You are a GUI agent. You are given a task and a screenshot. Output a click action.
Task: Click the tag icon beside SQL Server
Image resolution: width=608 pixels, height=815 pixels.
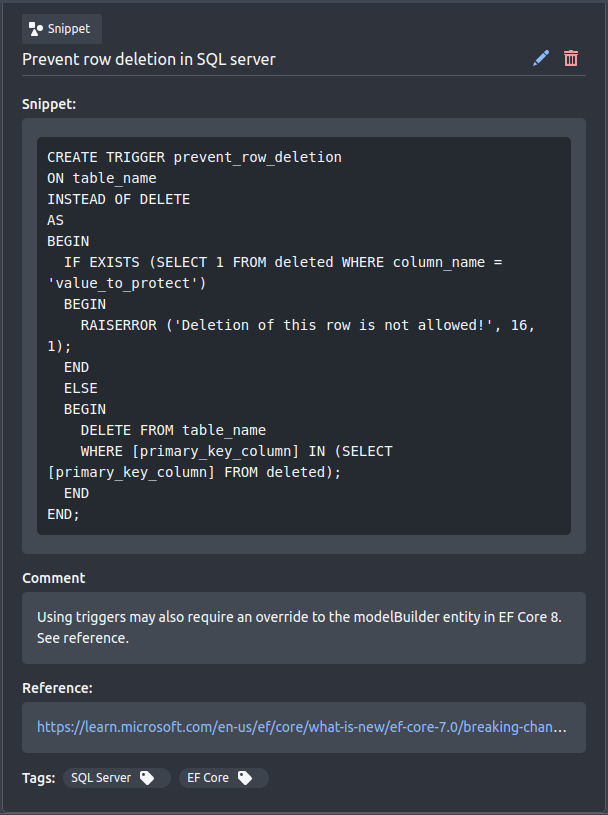(x=147, y=778)
